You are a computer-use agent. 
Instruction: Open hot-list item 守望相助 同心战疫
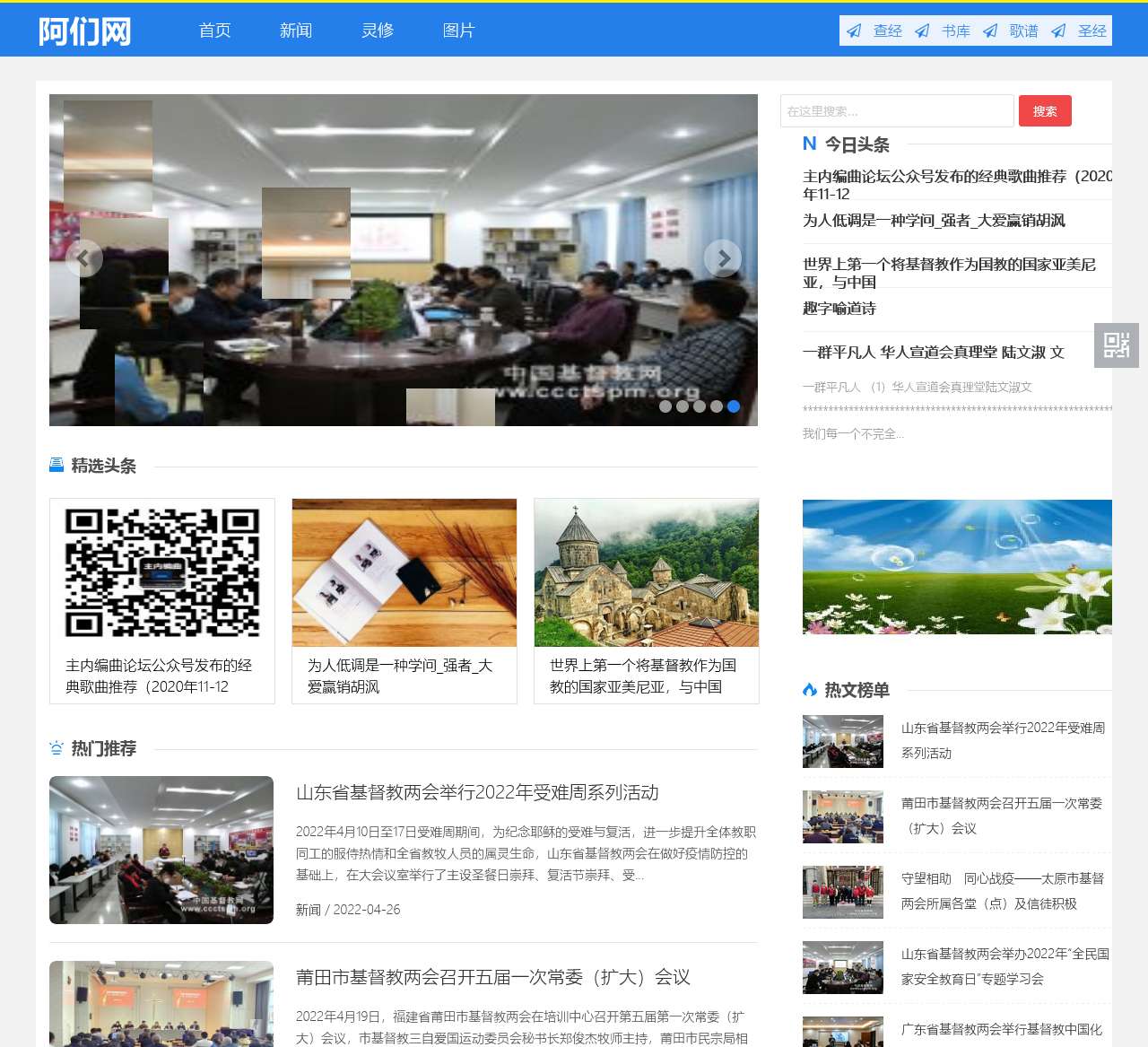click(x=1003, y=891)
